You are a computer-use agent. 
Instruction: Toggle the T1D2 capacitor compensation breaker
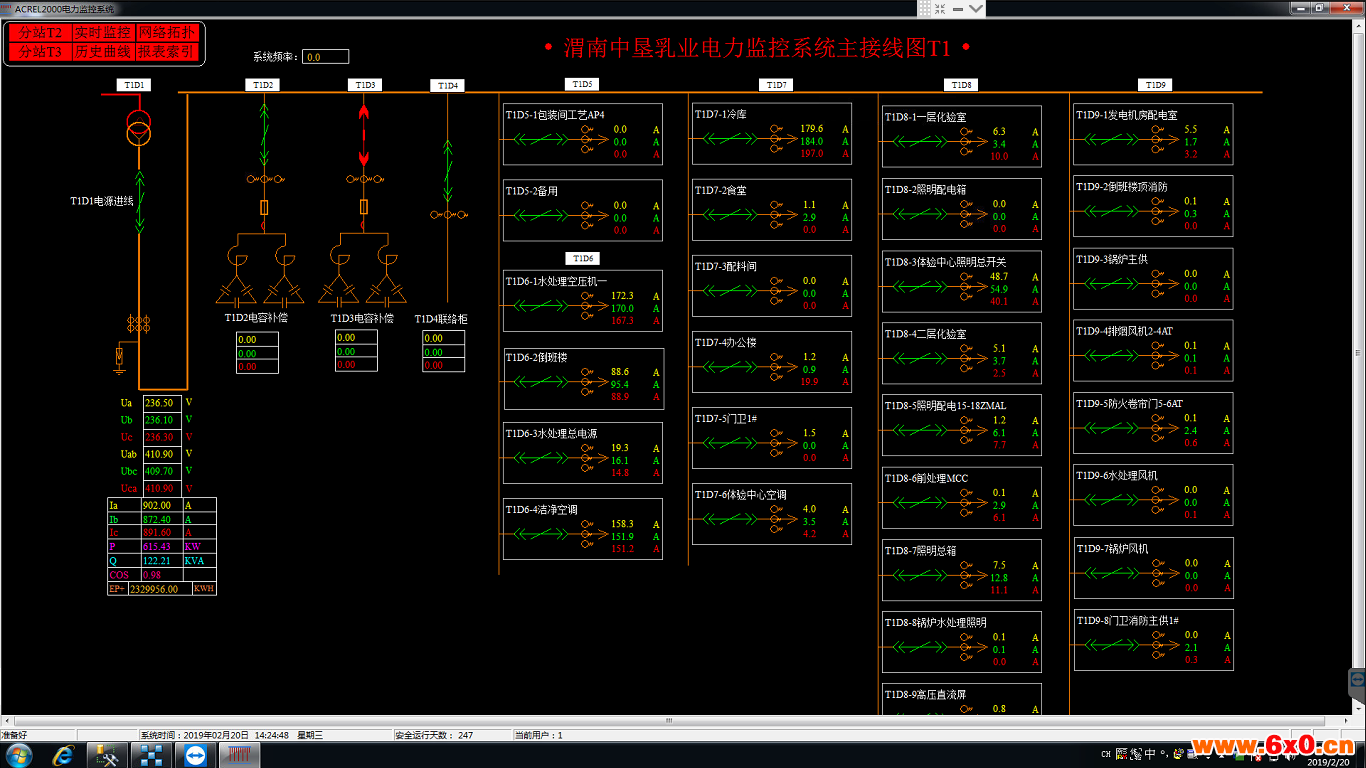click(x=262, y=134)
